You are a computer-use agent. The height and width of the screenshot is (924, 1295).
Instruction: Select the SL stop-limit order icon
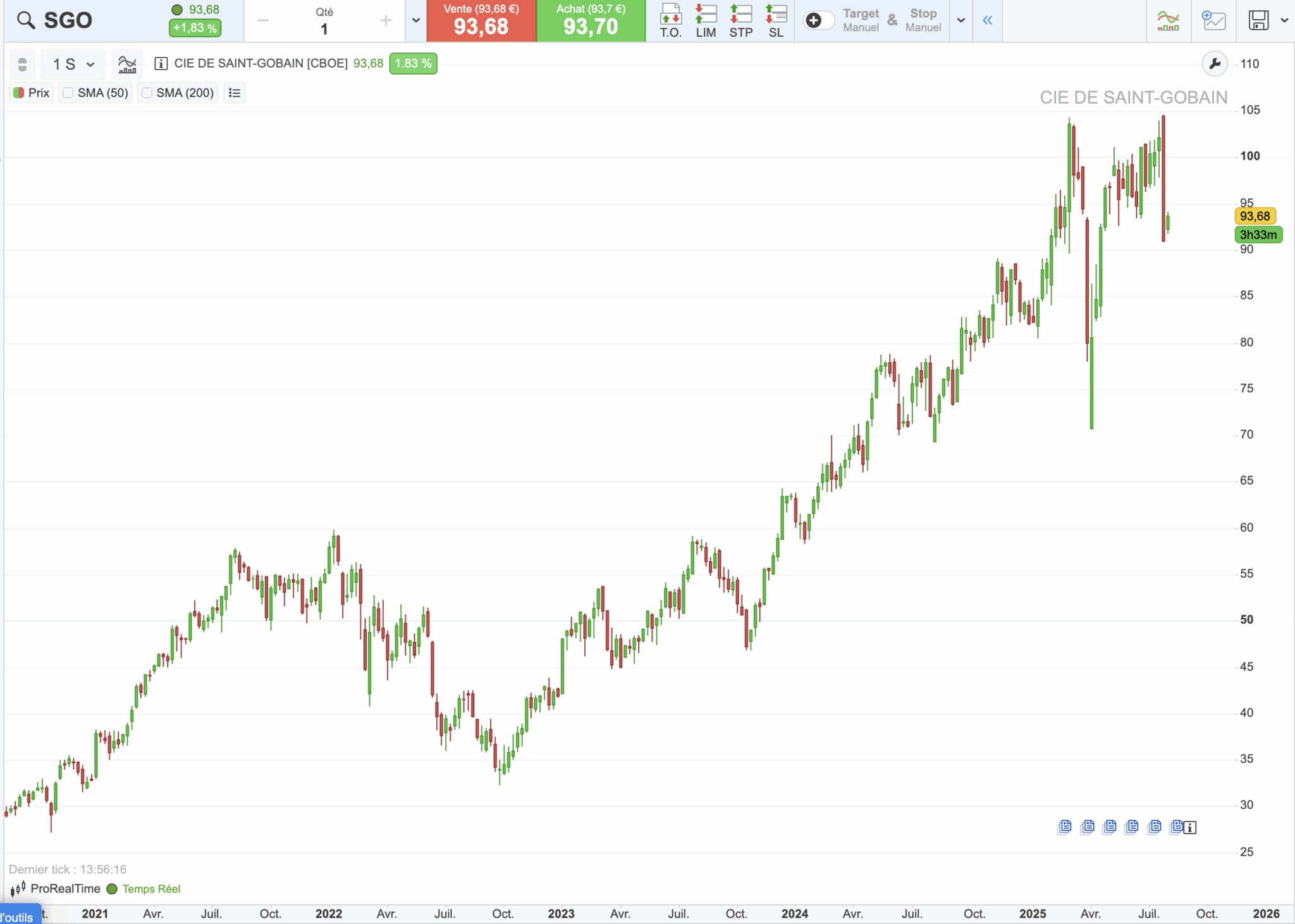(x=776, y=21)
